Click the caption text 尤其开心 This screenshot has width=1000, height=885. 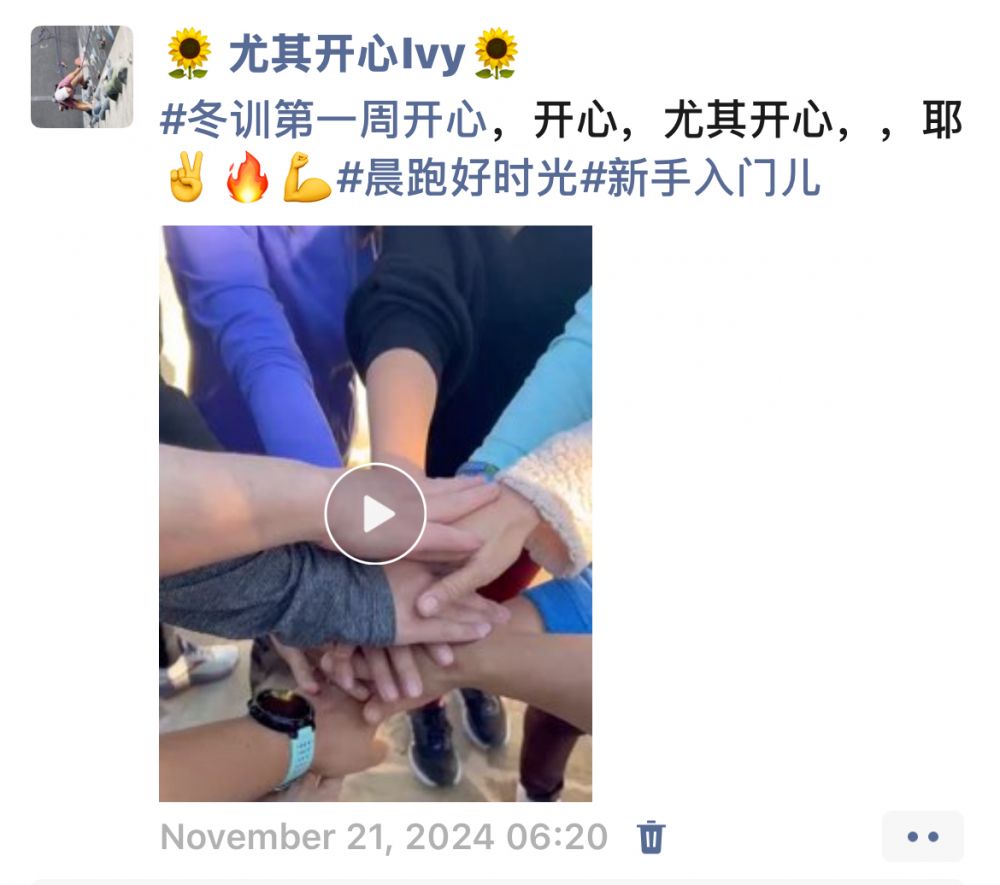pyautogui.click(x=749, y=120)
